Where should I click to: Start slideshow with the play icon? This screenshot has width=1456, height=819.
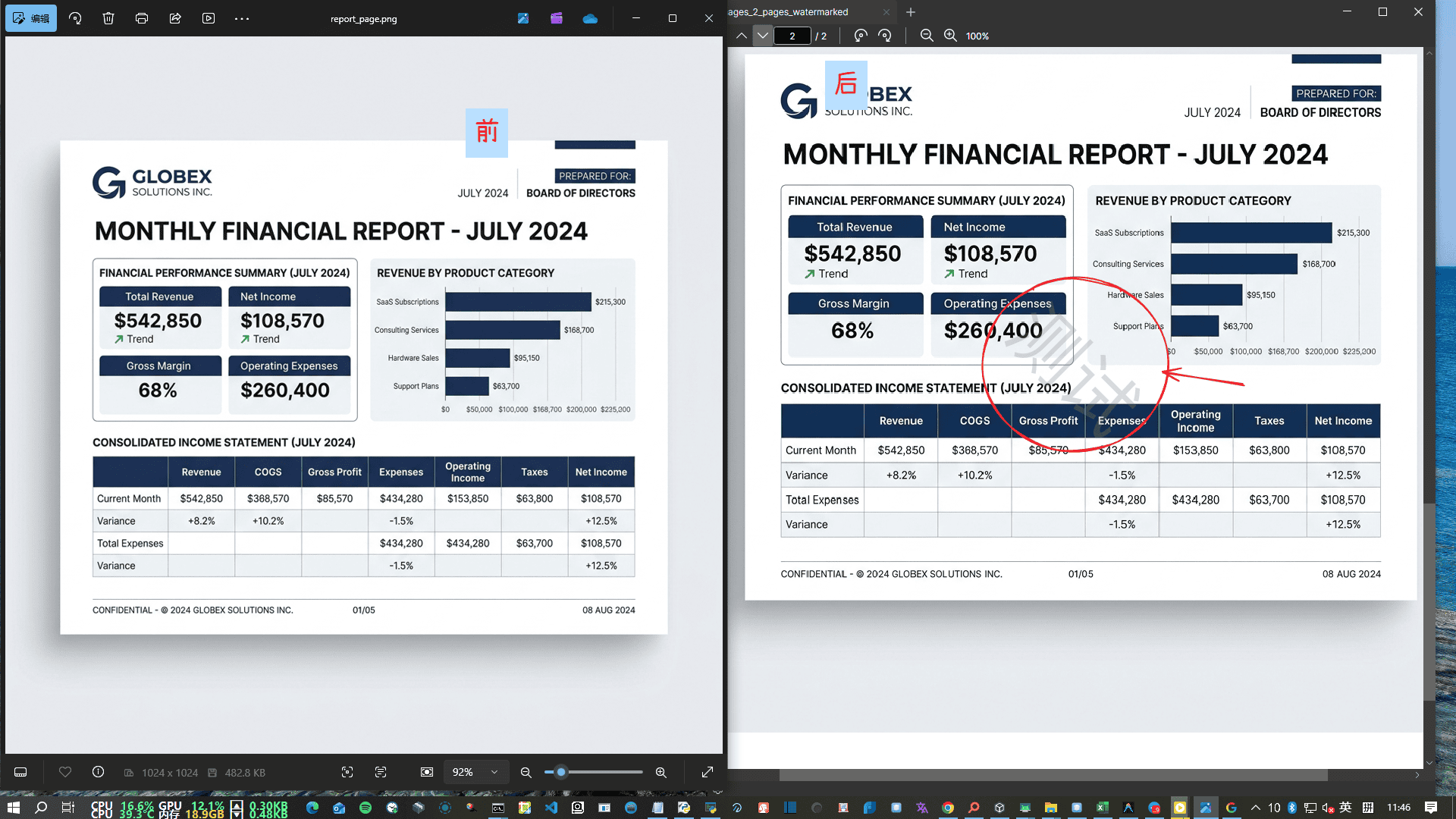point(209,18)
